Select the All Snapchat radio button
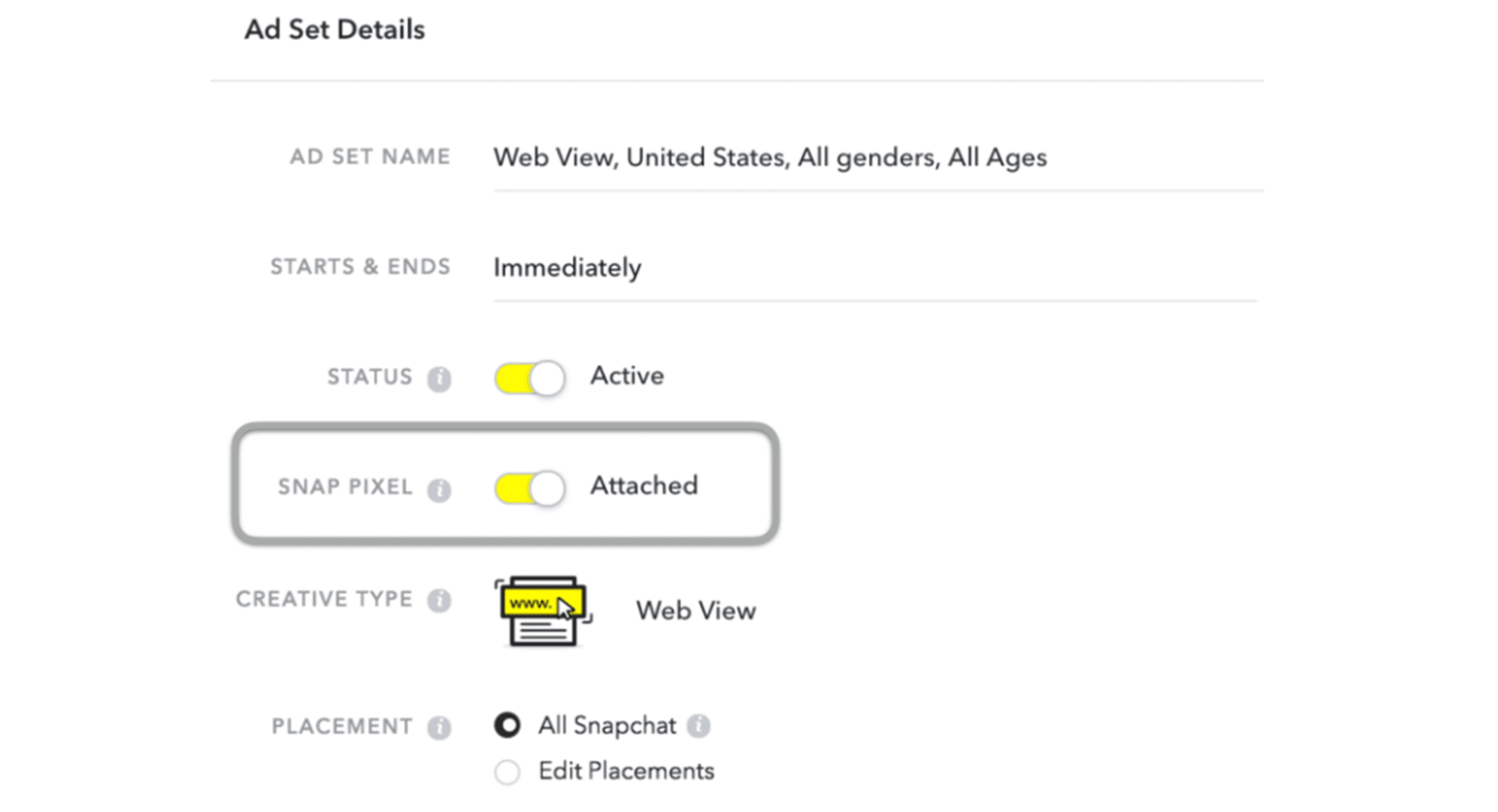The image size is (1498, 812). coord(504,724)
